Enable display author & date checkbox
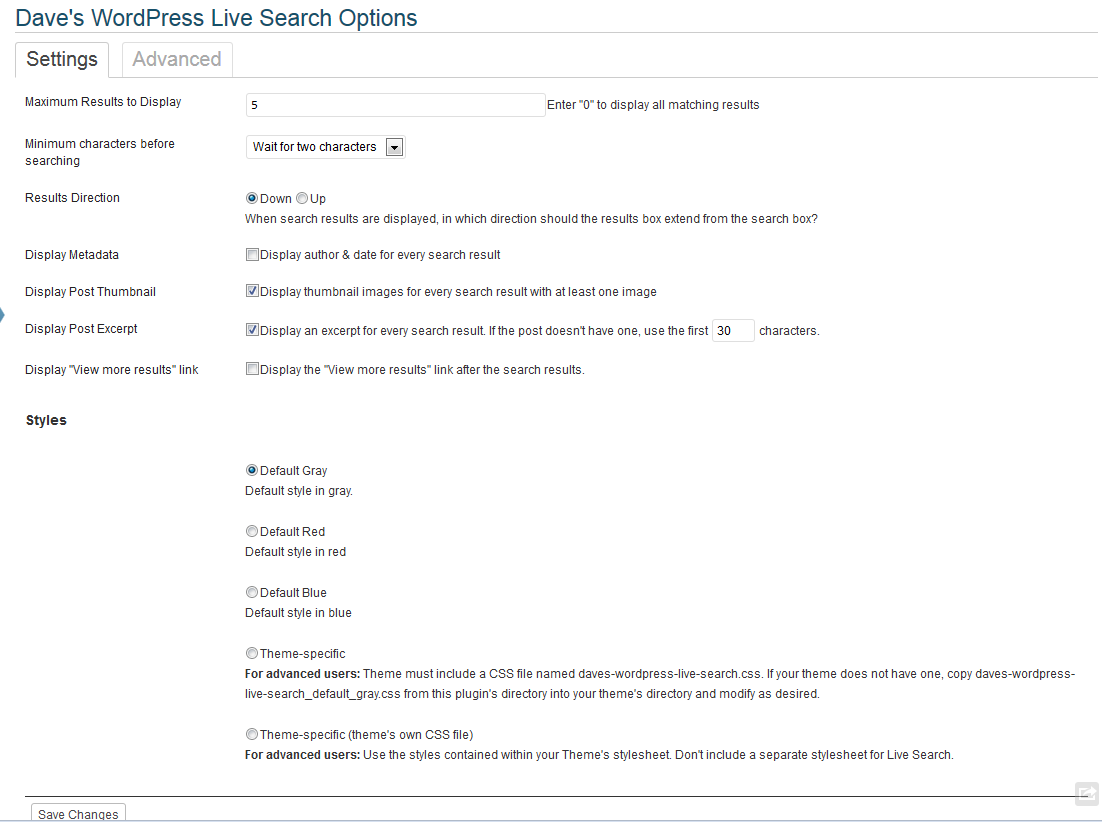1102x822 pixels. click(x=252, y=254)
